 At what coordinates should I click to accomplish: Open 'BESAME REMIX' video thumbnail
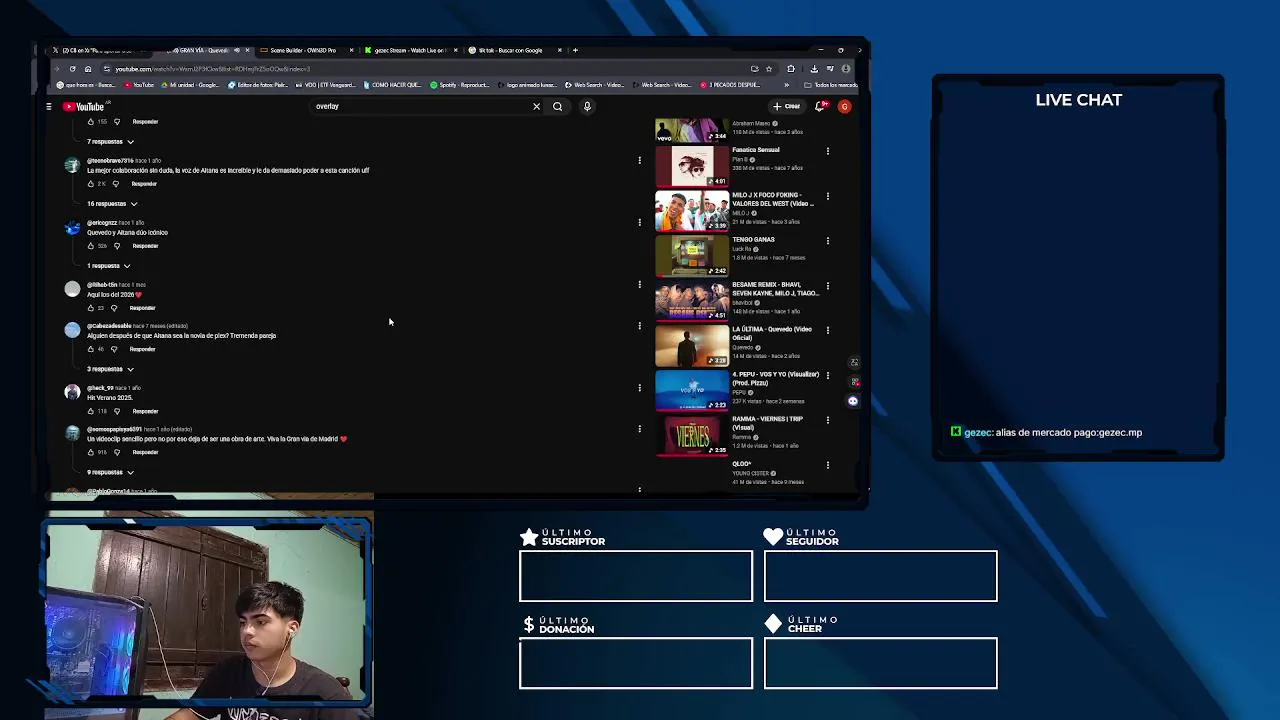(692, 300)
